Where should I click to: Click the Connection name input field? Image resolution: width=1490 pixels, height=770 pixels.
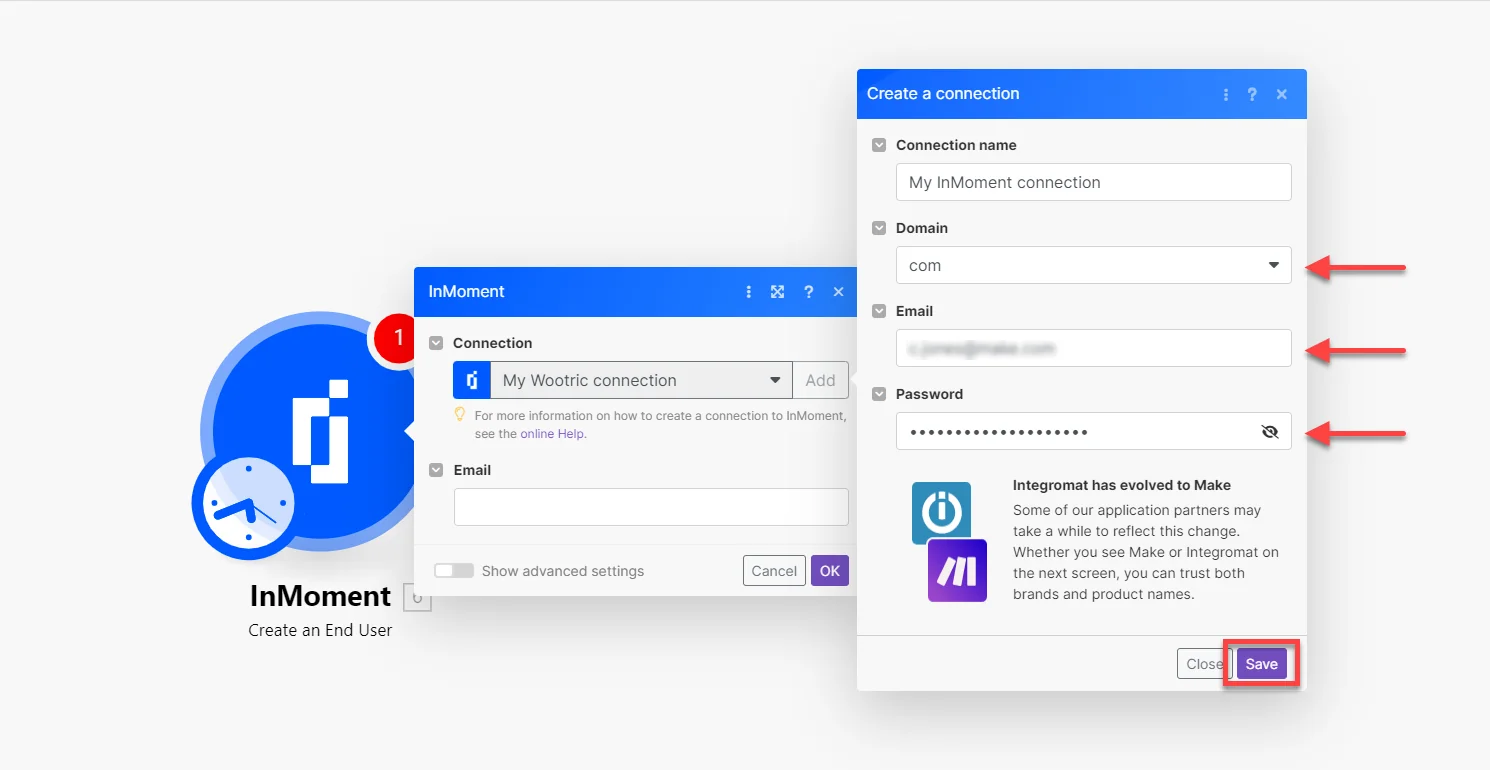[1094, 182]
